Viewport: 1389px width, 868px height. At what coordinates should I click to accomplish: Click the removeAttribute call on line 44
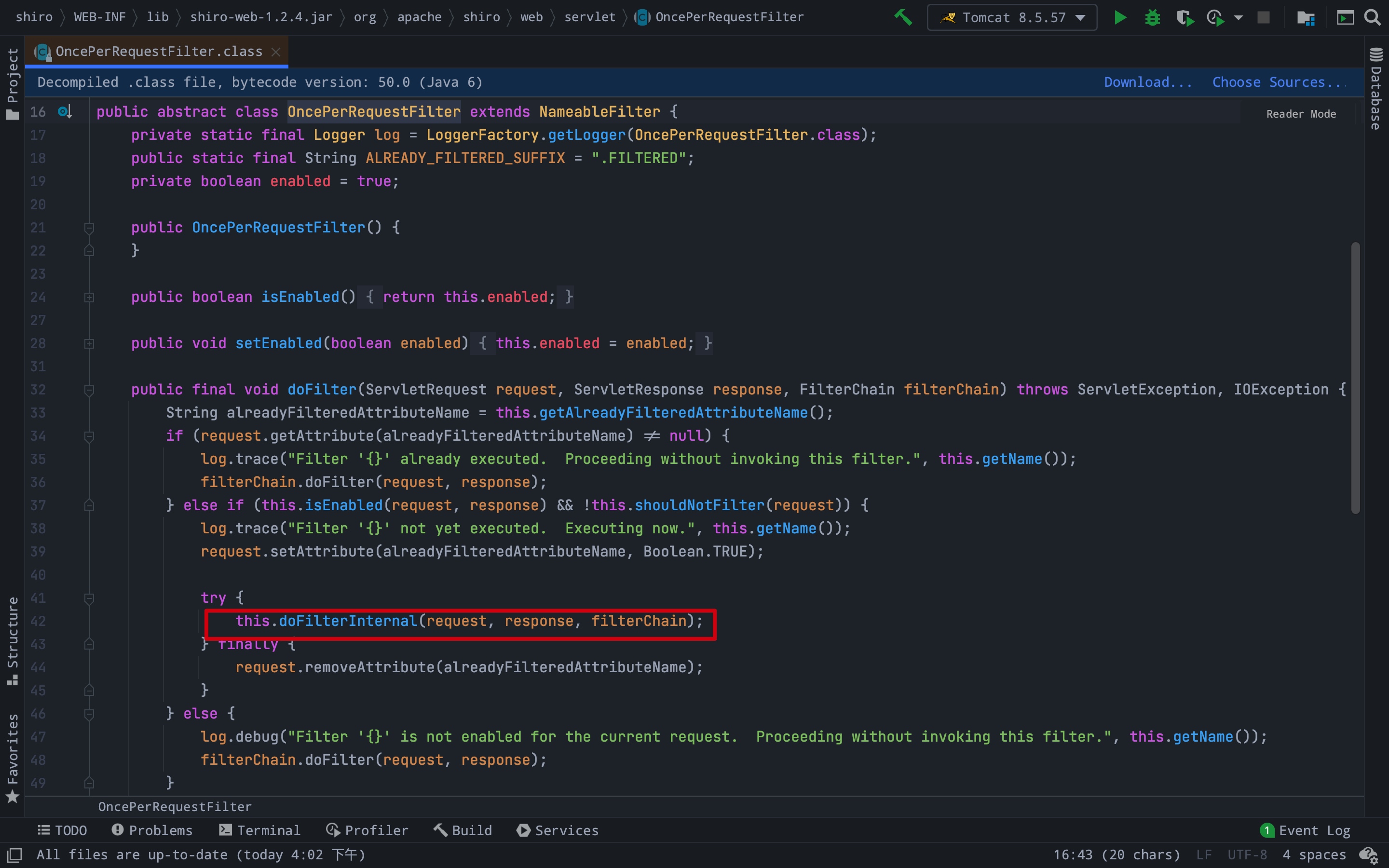[369, 667]
